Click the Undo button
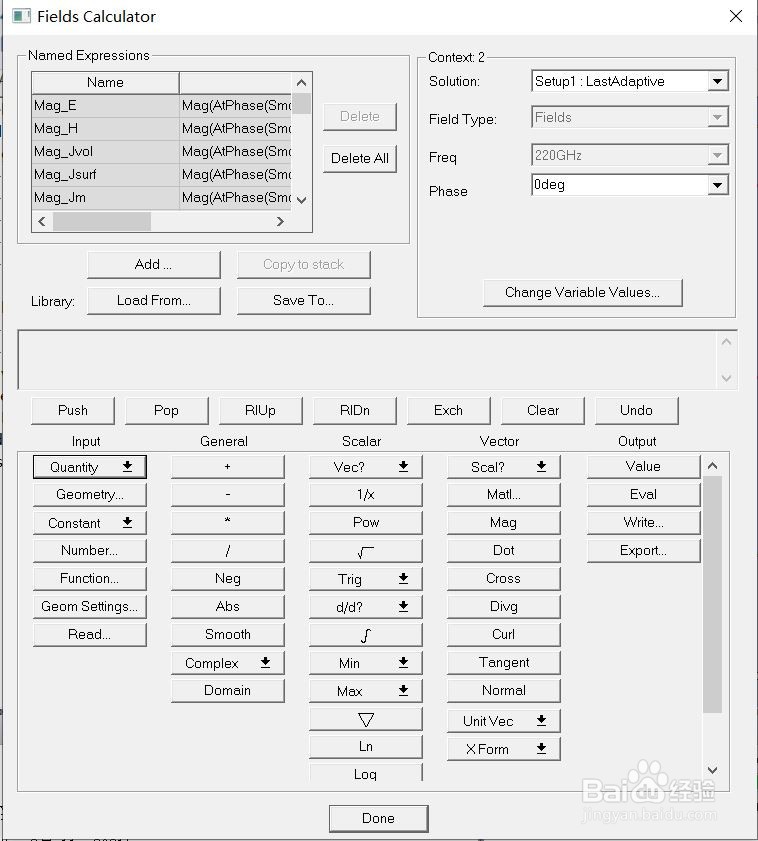Screen dimensions: 758x841 pos(636,410)
